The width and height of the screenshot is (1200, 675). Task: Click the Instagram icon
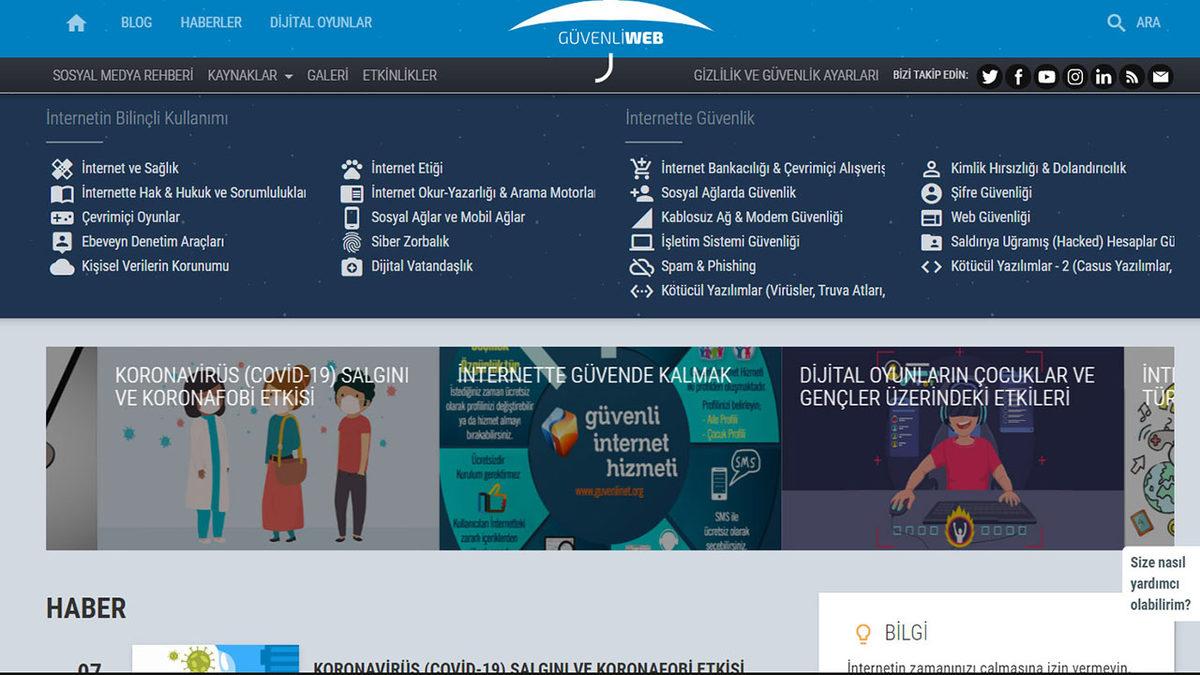[1075, 76]
